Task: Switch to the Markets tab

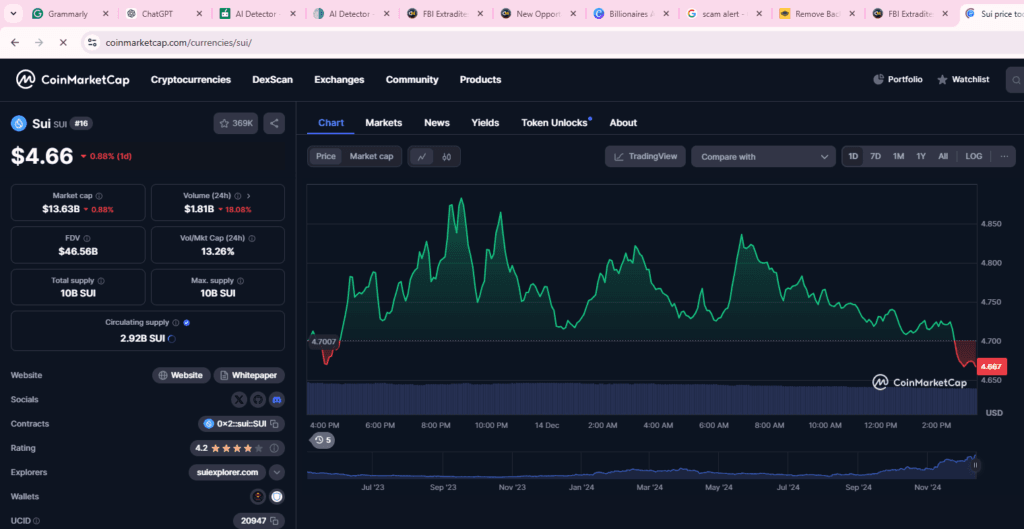Action: tap(383, 123)
